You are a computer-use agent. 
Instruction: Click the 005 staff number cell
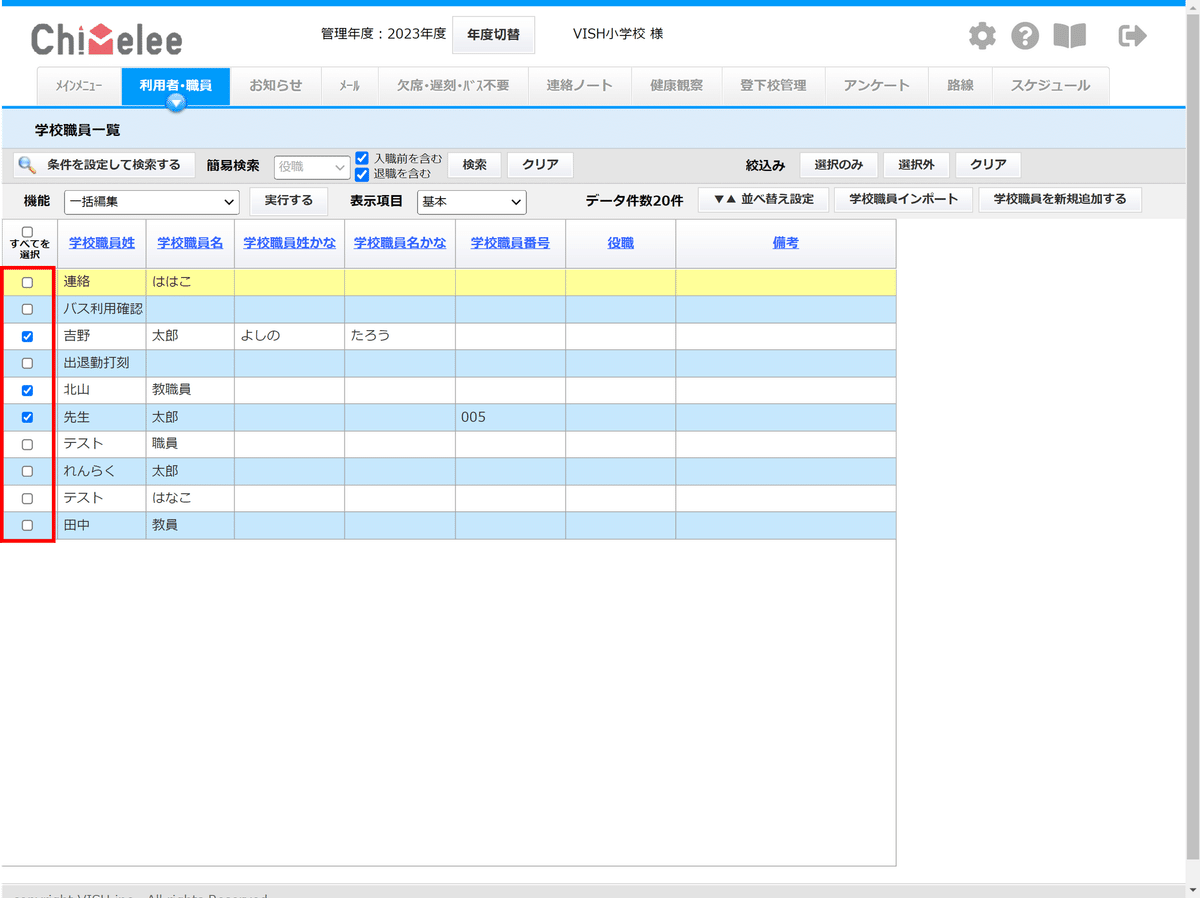pos(510,417)
